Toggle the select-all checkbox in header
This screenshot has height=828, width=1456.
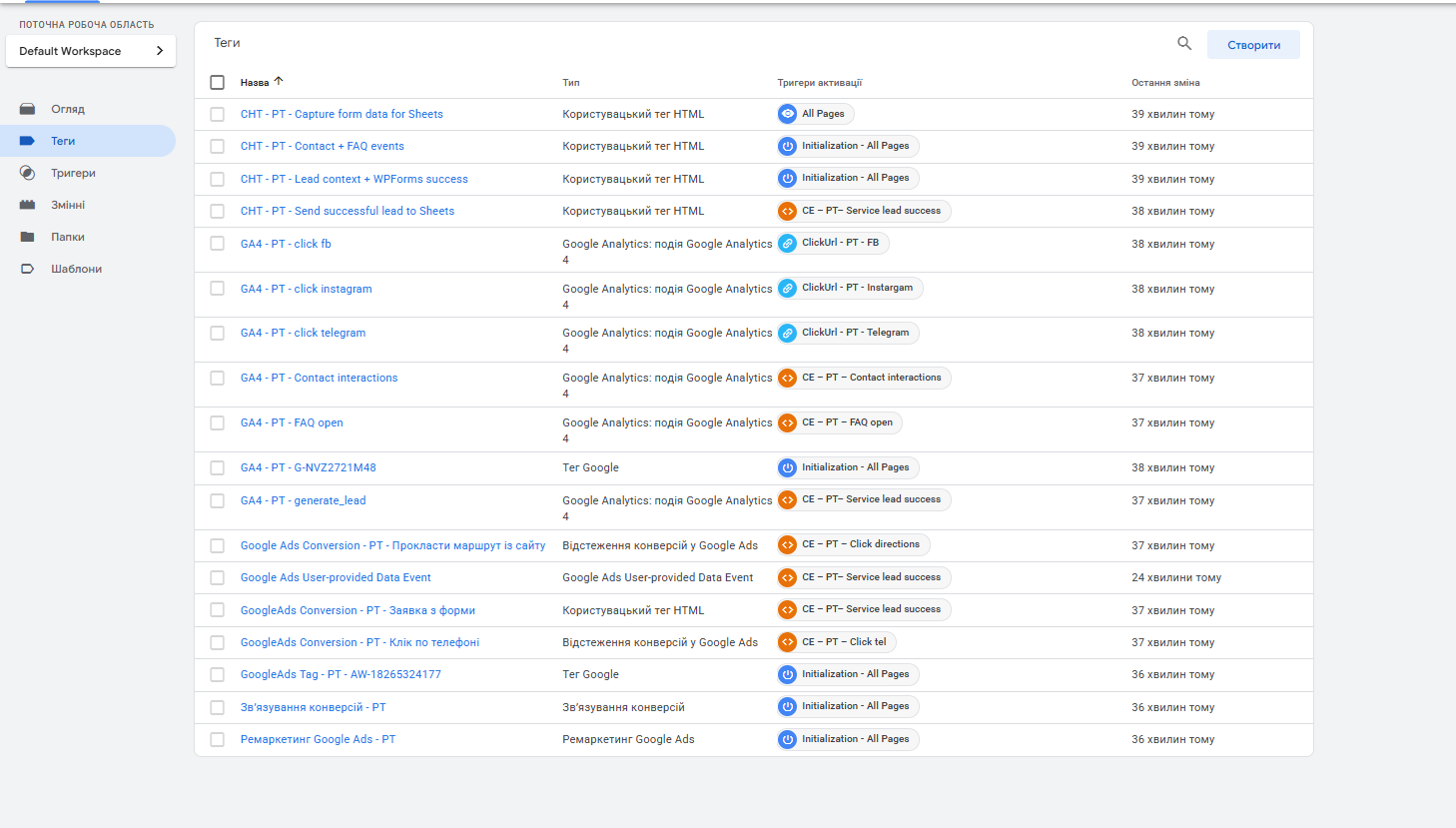pyautogui.click(x=217, y=82)
